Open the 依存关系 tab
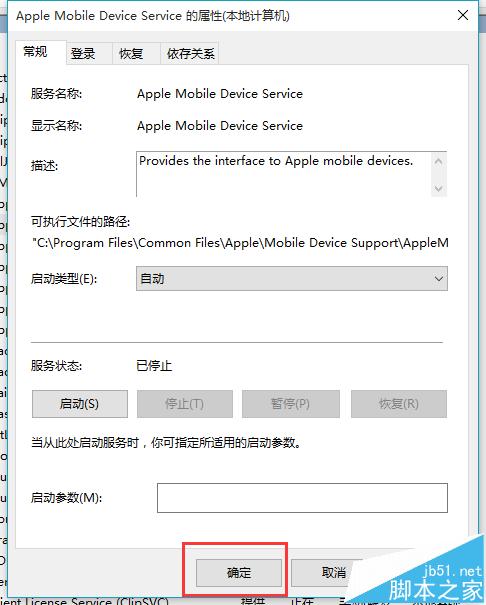 point(189,54)
